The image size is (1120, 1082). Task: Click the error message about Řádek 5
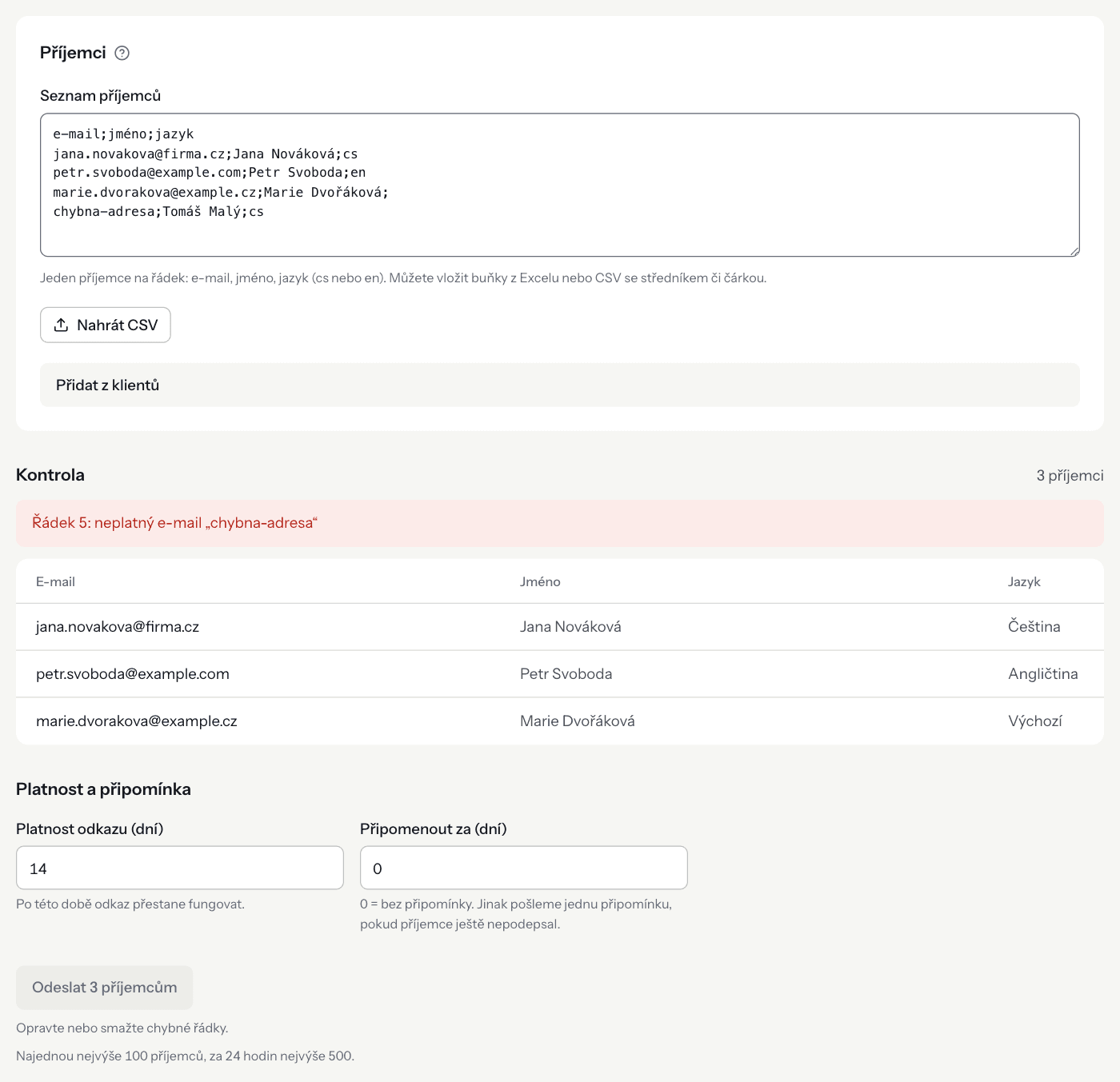(560, 523)
